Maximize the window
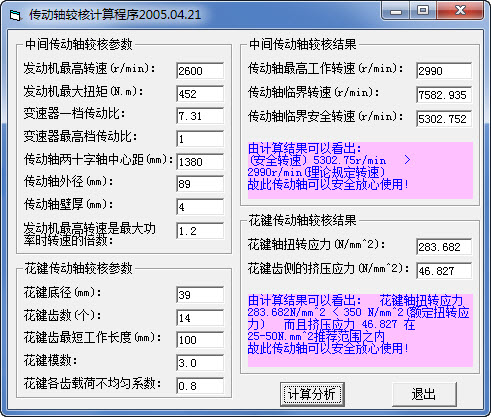 tap(423, 10)
